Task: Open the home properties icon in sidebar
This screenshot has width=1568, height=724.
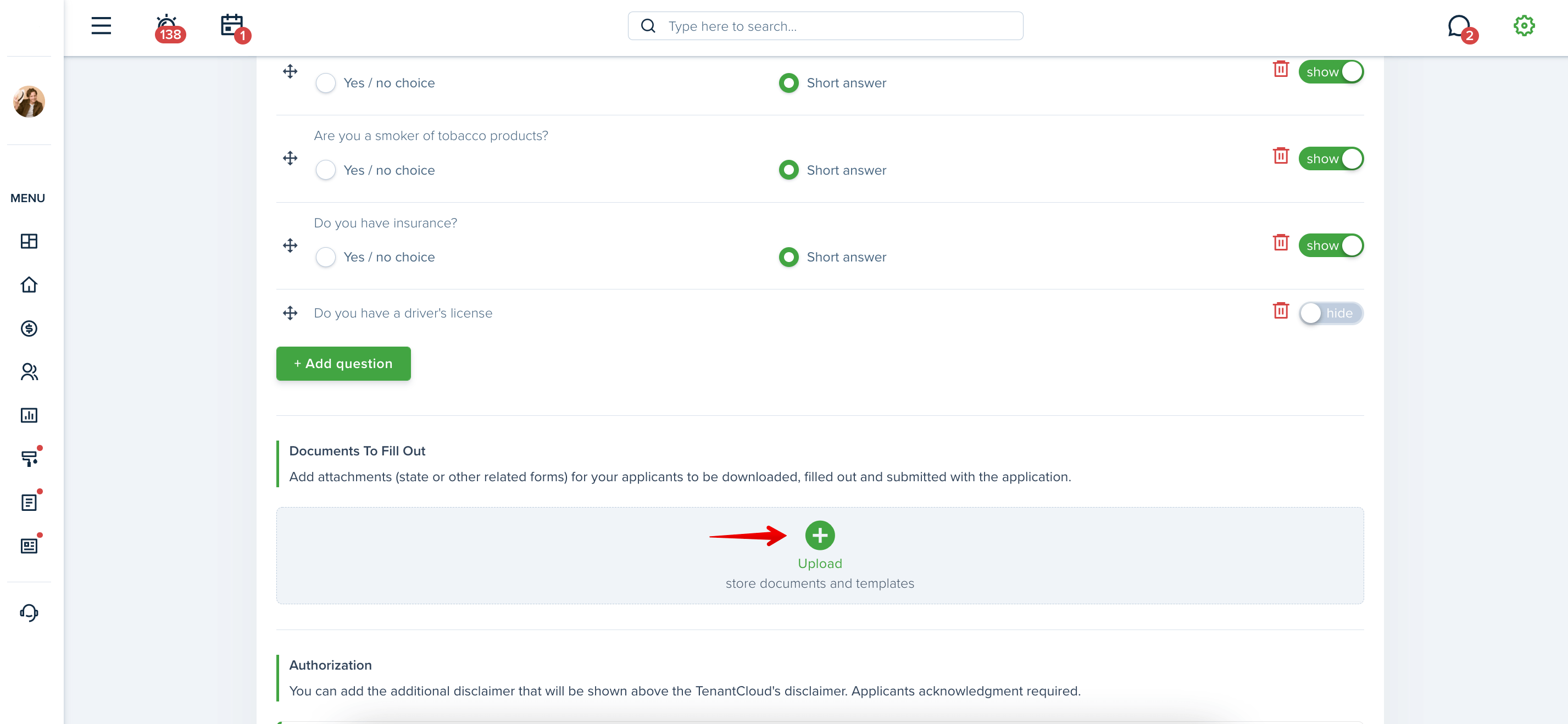Action: (29, 285)
